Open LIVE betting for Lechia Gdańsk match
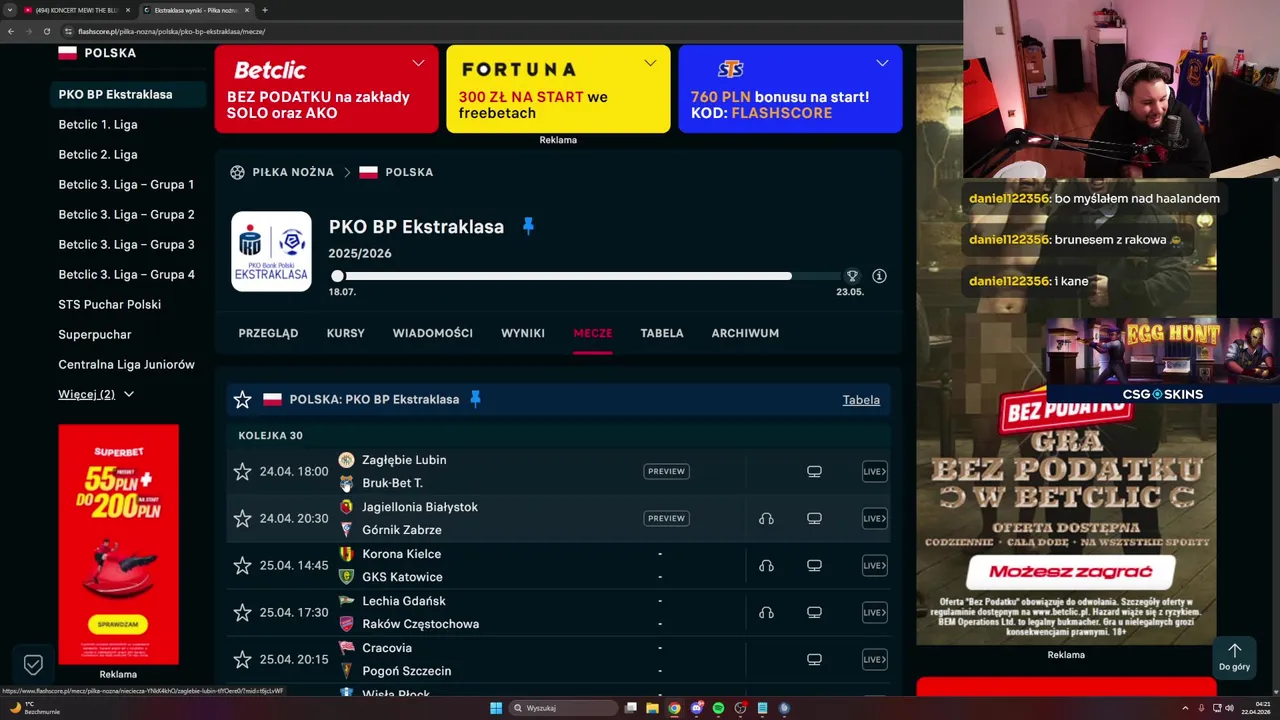This screenshot has width=1280, height=720. 874,612
